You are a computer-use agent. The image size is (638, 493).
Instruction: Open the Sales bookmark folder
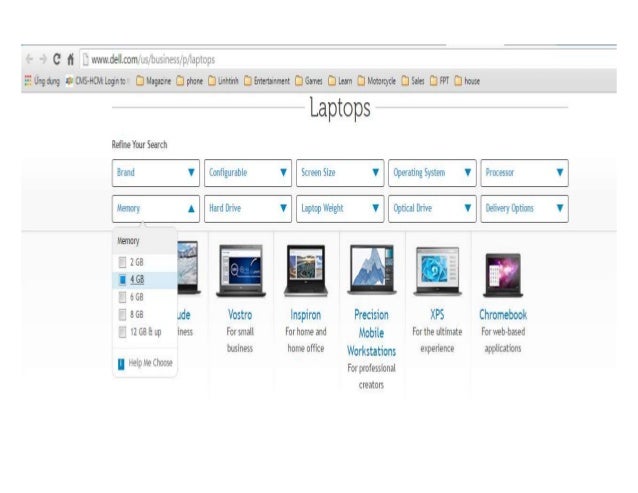pos(413,81)
